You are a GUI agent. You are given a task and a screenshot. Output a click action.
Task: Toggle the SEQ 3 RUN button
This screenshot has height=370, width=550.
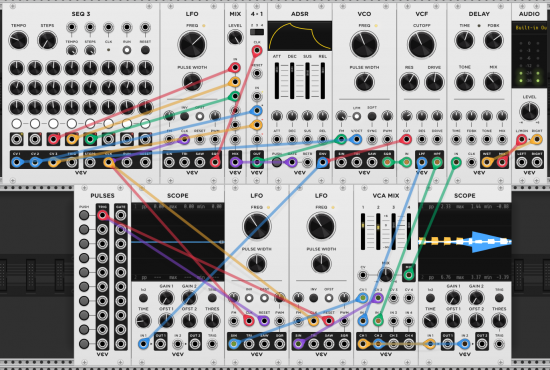click(127, 50)
